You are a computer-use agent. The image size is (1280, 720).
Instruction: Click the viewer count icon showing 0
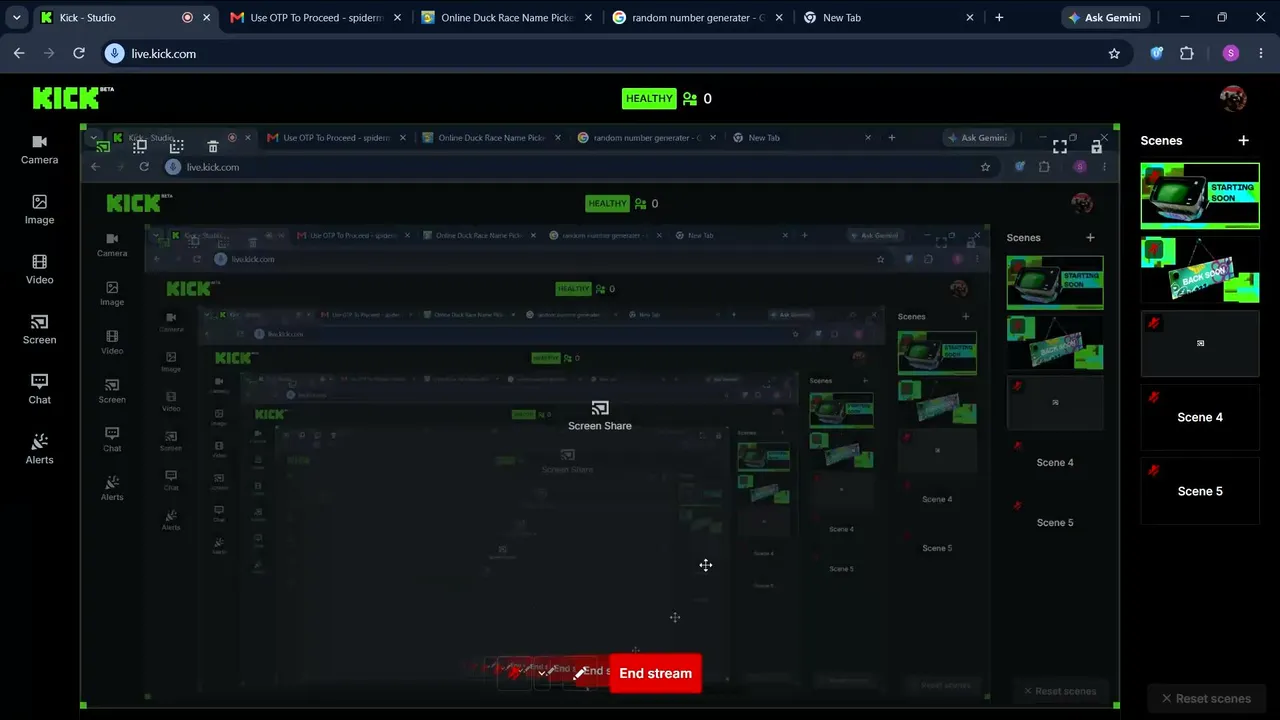tap(690, 99)
